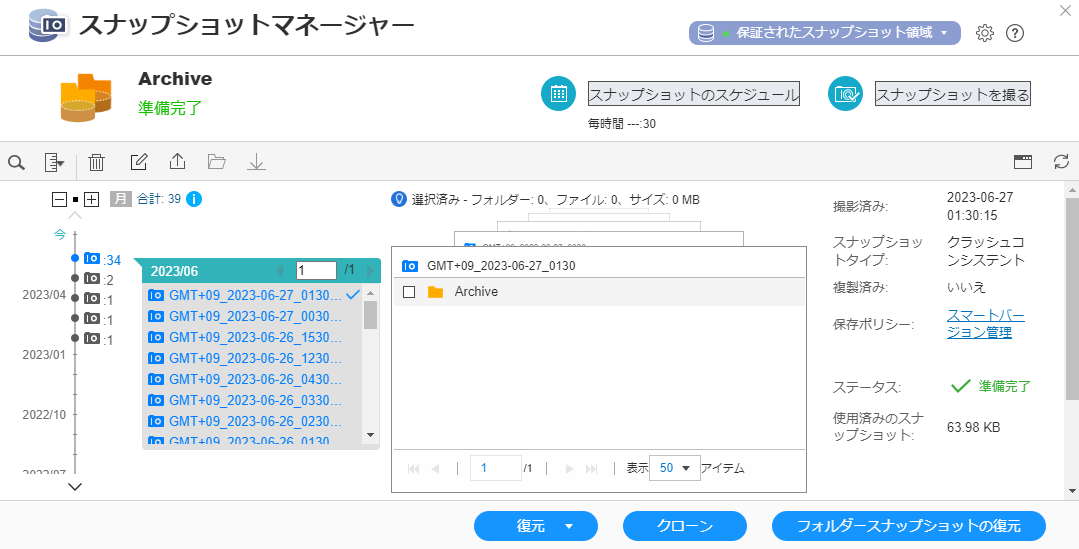Check the Archive folder checkbox
This screenshot has width=1079, height=549.
(x=408, y=292)
